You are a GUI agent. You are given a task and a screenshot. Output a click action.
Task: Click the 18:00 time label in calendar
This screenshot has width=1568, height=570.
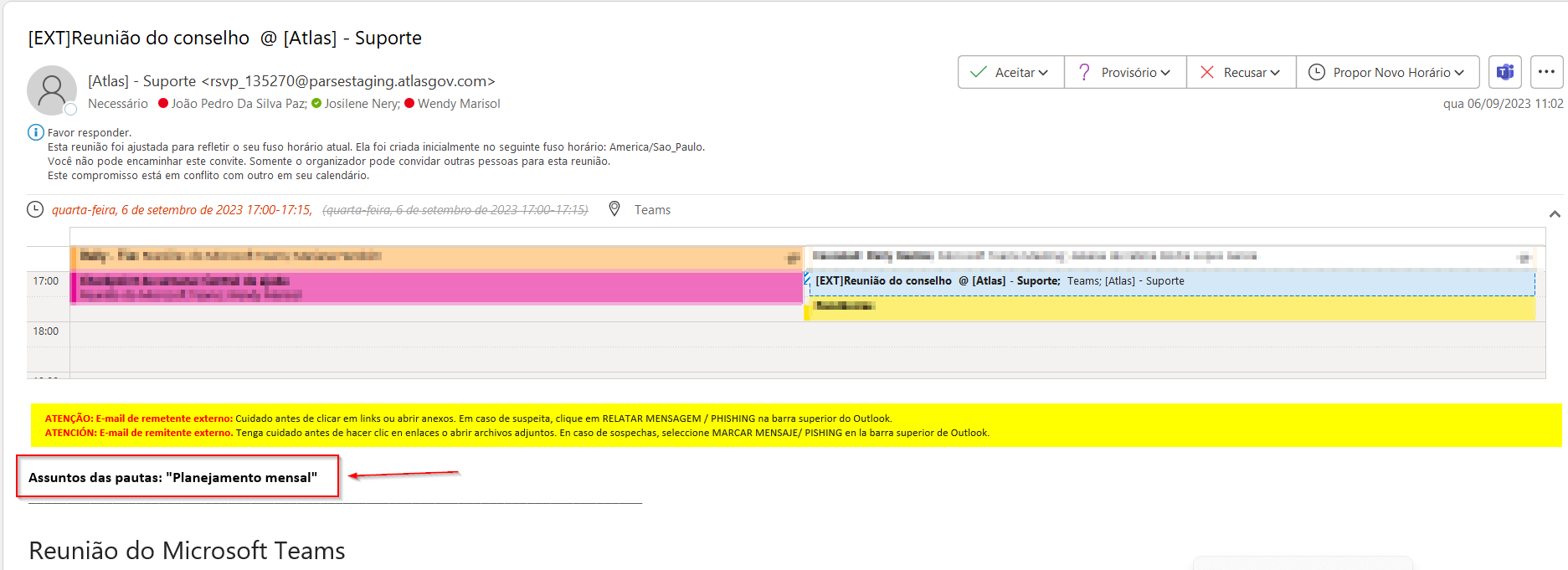pos(46,331)
